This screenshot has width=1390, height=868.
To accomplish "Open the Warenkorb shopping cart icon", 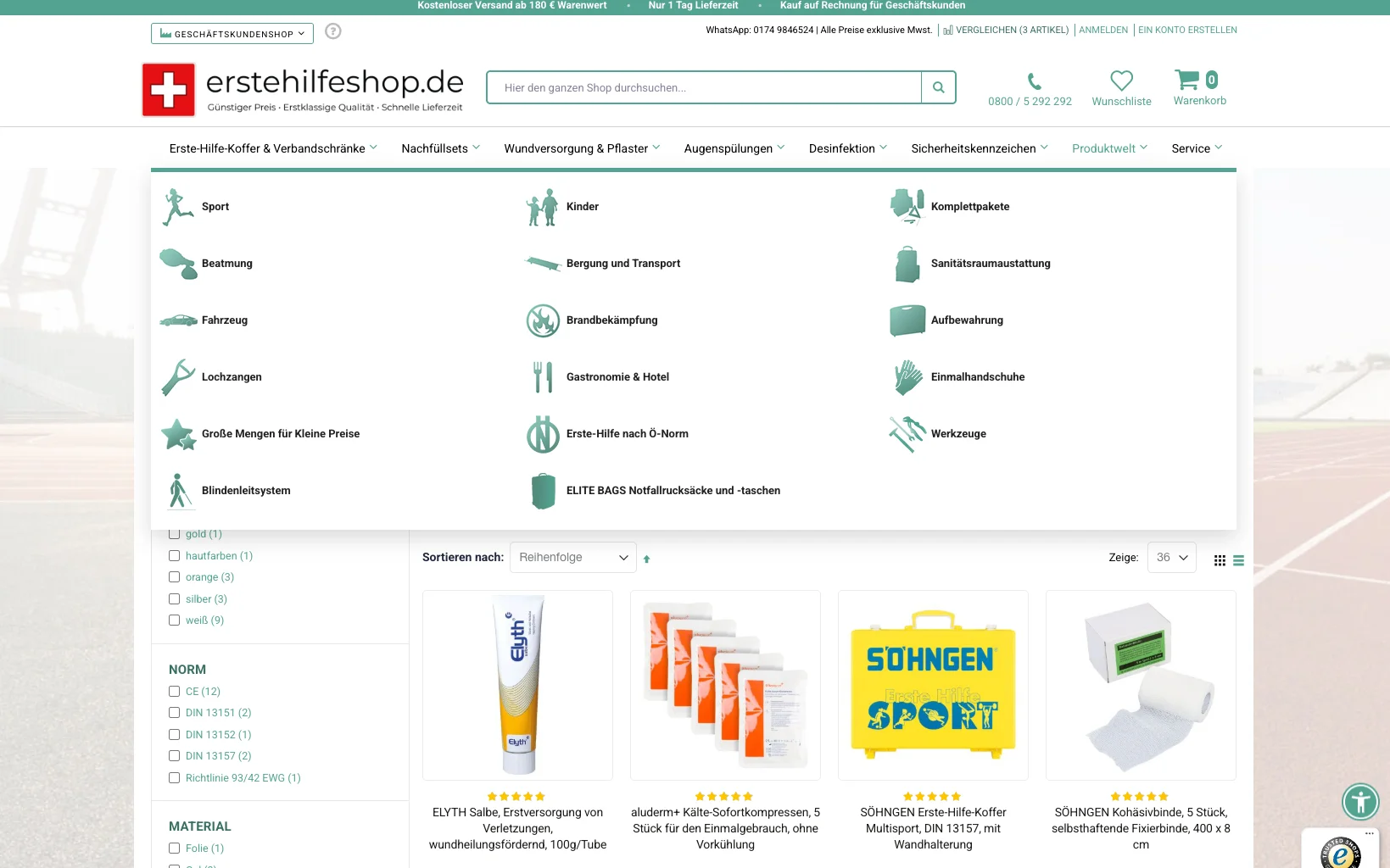I will tap(1187, 80).
